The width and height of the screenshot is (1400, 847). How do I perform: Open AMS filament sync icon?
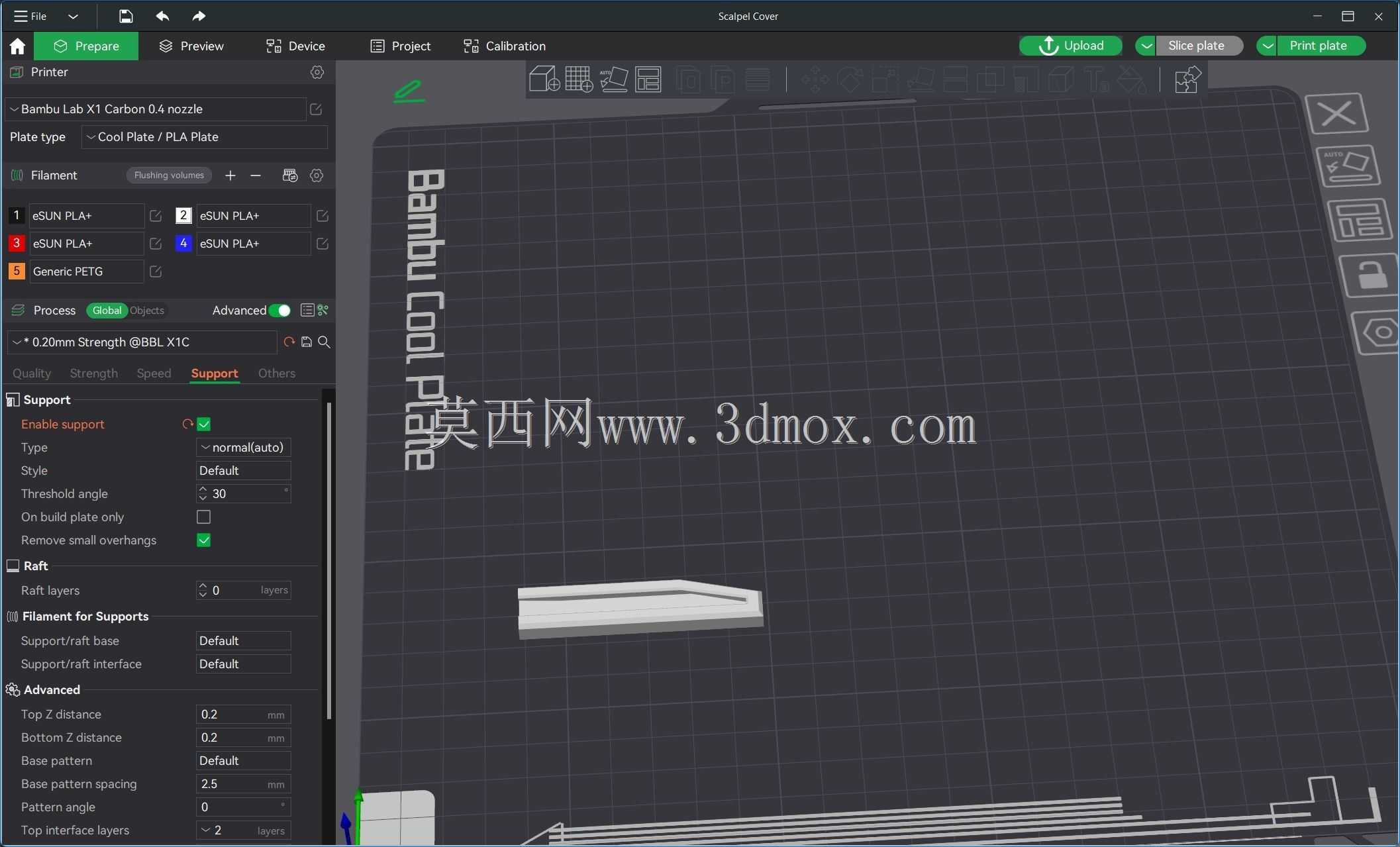click(x=289, y=175)
